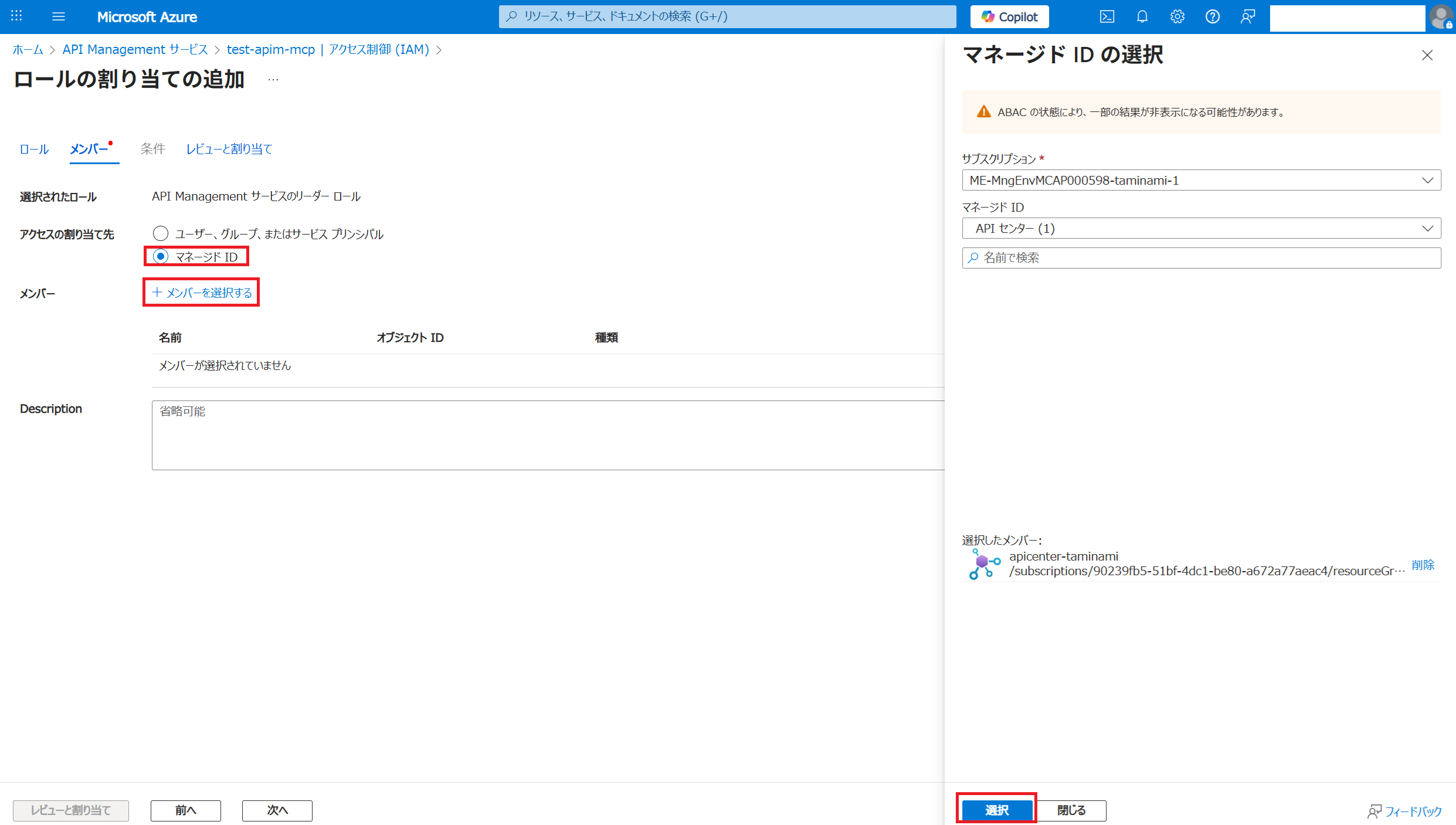Open the more options ellipsis beside the title
Viewport: 1456px width, 825px height.
[x=273, y=79]
